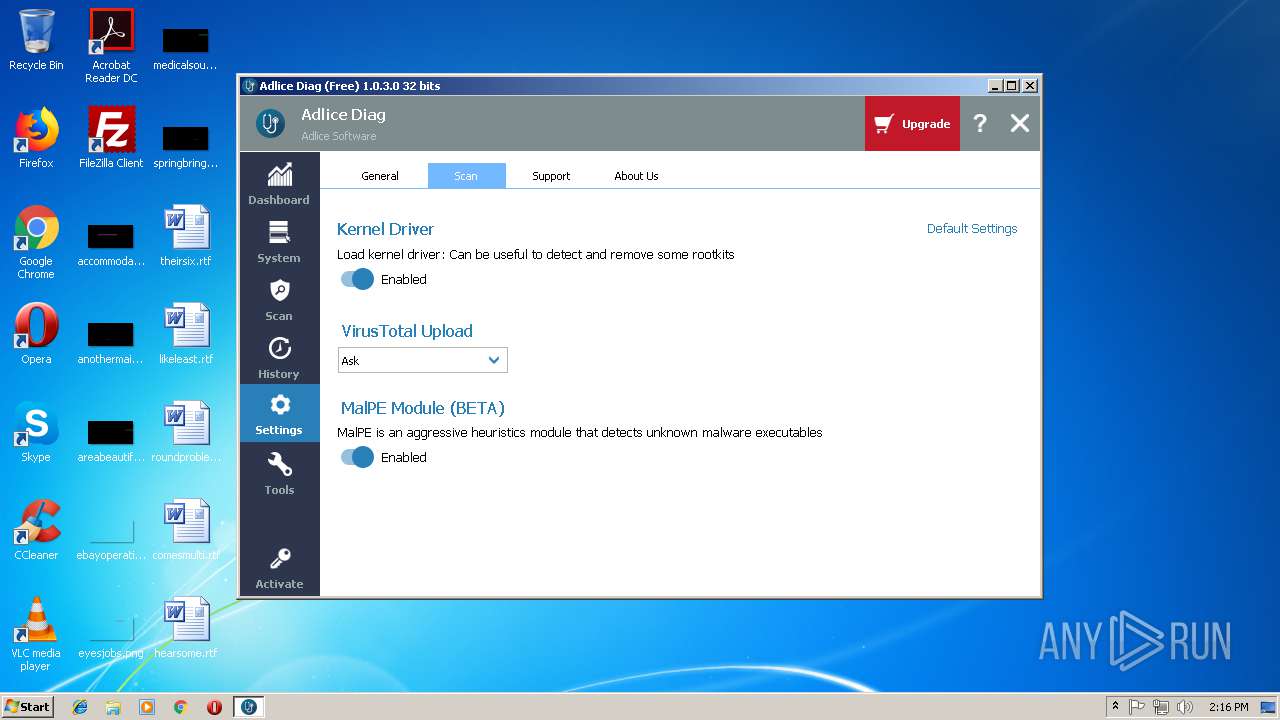Close Adlice Diag with the large X

click(x=1019, y=123)
